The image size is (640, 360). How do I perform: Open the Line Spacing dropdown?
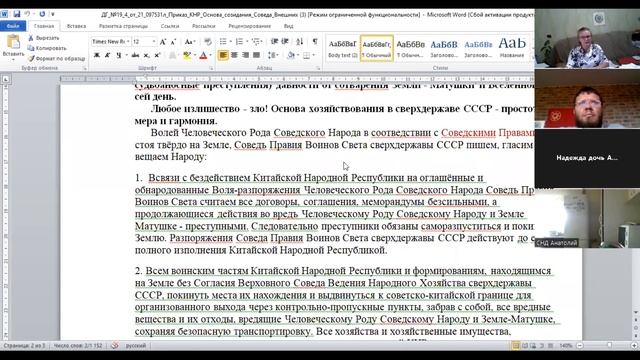273,55
